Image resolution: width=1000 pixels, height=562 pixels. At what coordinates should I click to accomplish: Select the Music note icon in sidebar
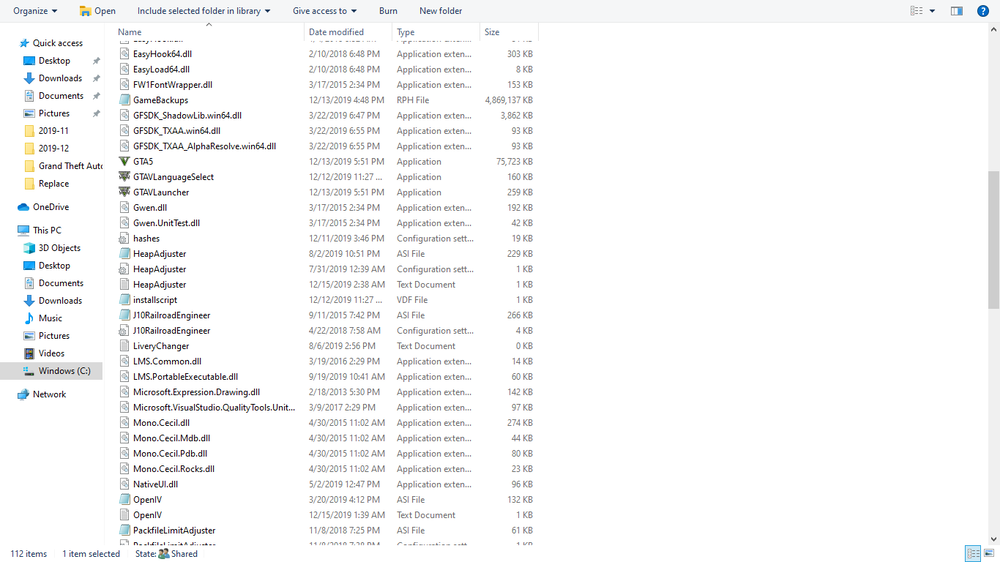(29, 318)
